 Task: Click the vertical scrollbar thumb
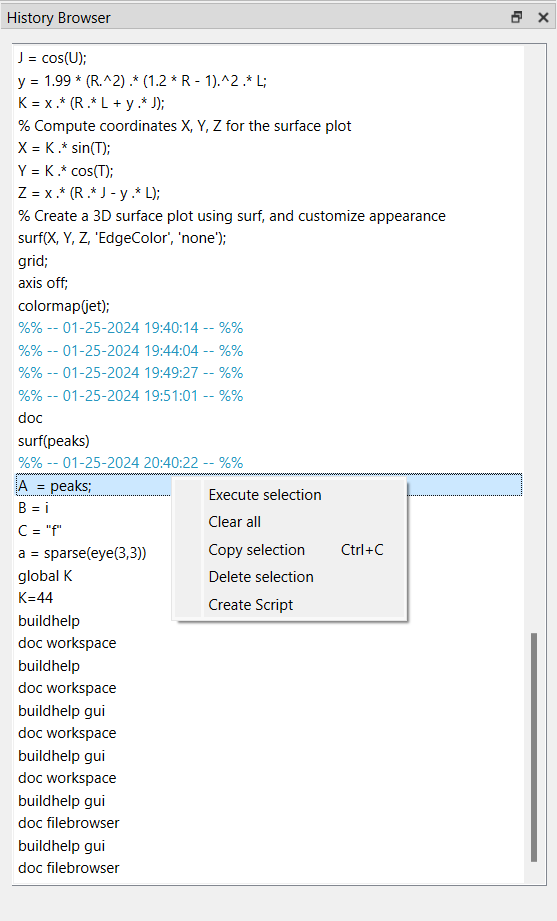tap(533, 747)
